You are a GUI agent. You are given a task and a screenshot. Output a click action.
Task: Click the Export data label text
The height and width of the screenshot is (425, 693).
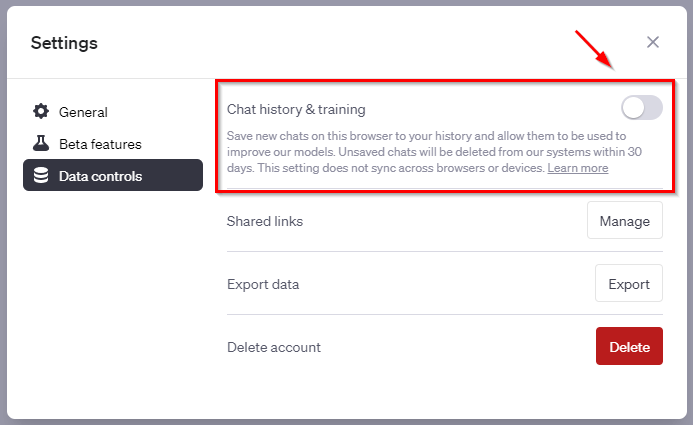263,285
